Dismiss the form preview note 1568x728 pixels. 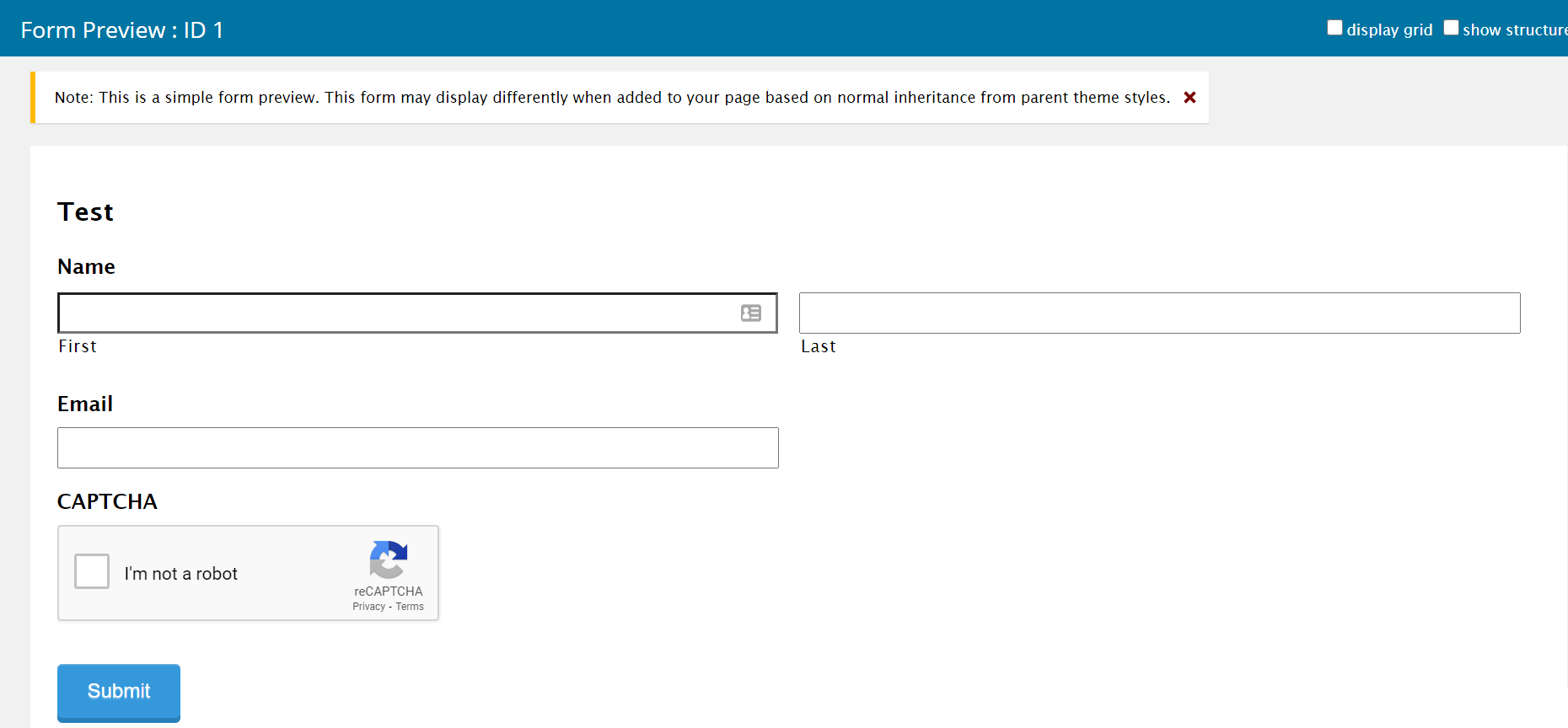1189,98
